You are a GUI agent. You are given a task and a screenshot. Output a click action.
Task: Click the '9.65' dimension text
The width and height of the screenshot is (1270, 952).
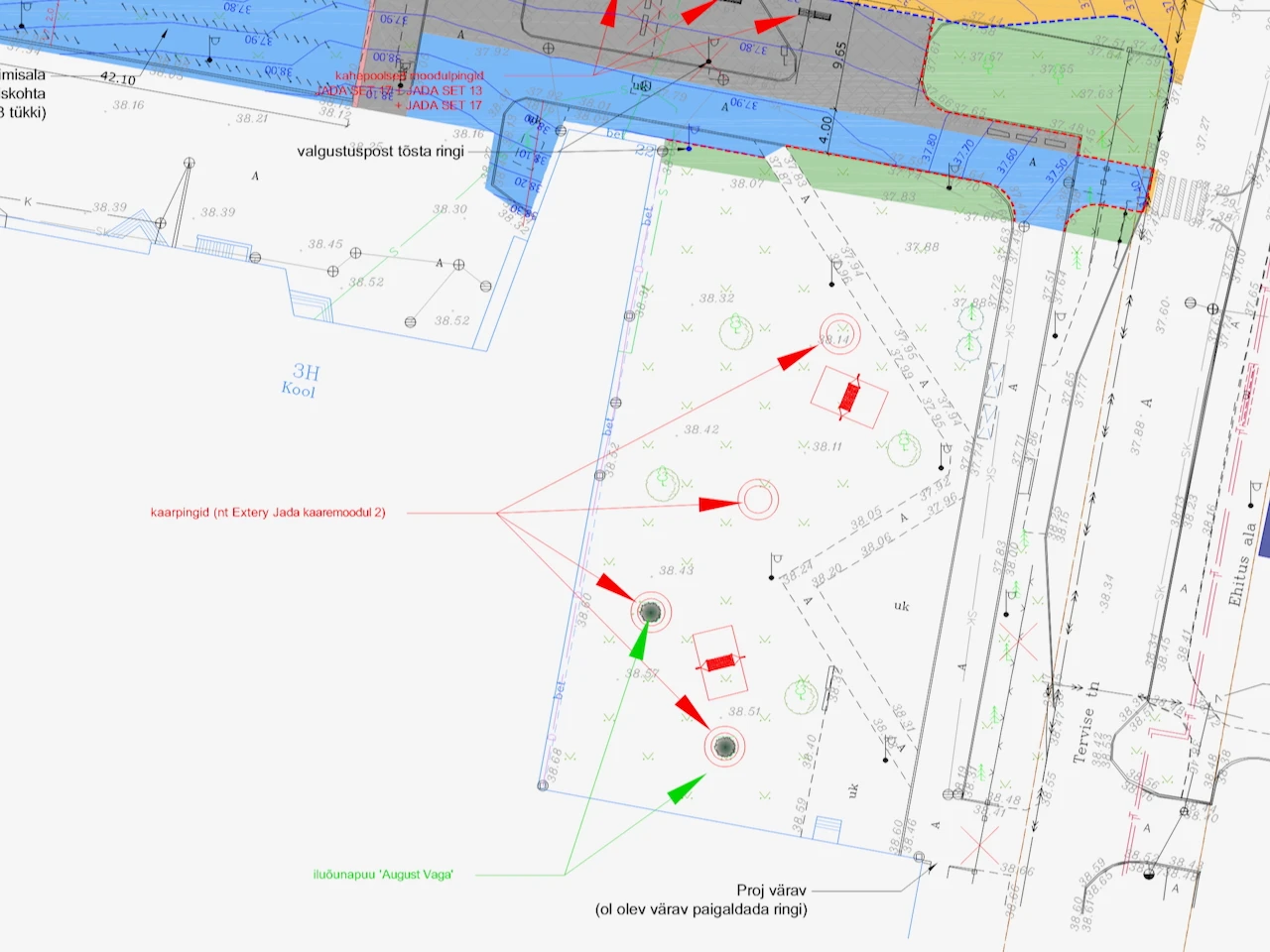point(841,55)
